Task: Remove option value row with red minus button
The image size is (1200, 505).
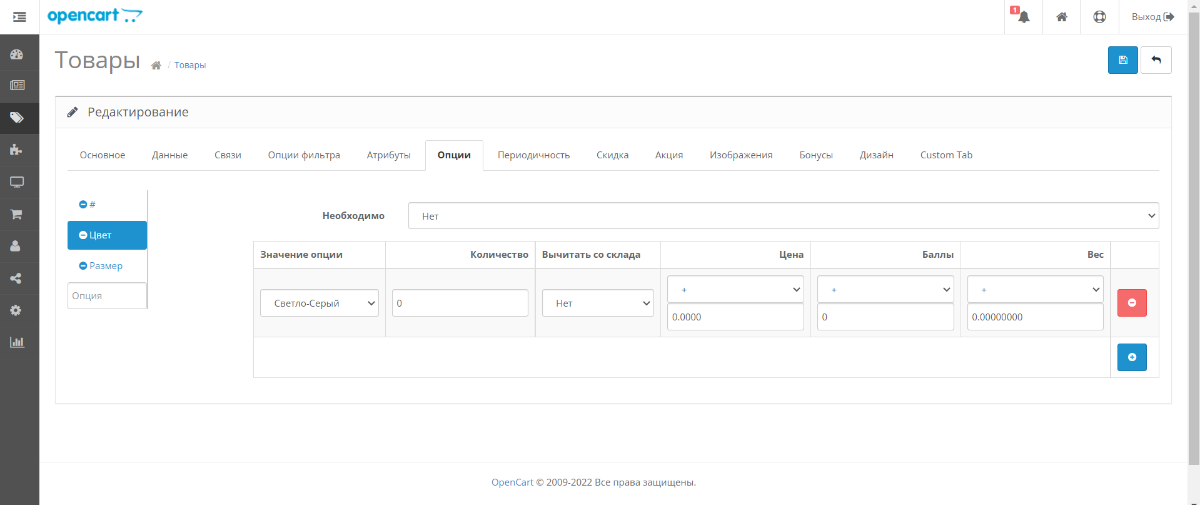Action: pos(1132,303)
